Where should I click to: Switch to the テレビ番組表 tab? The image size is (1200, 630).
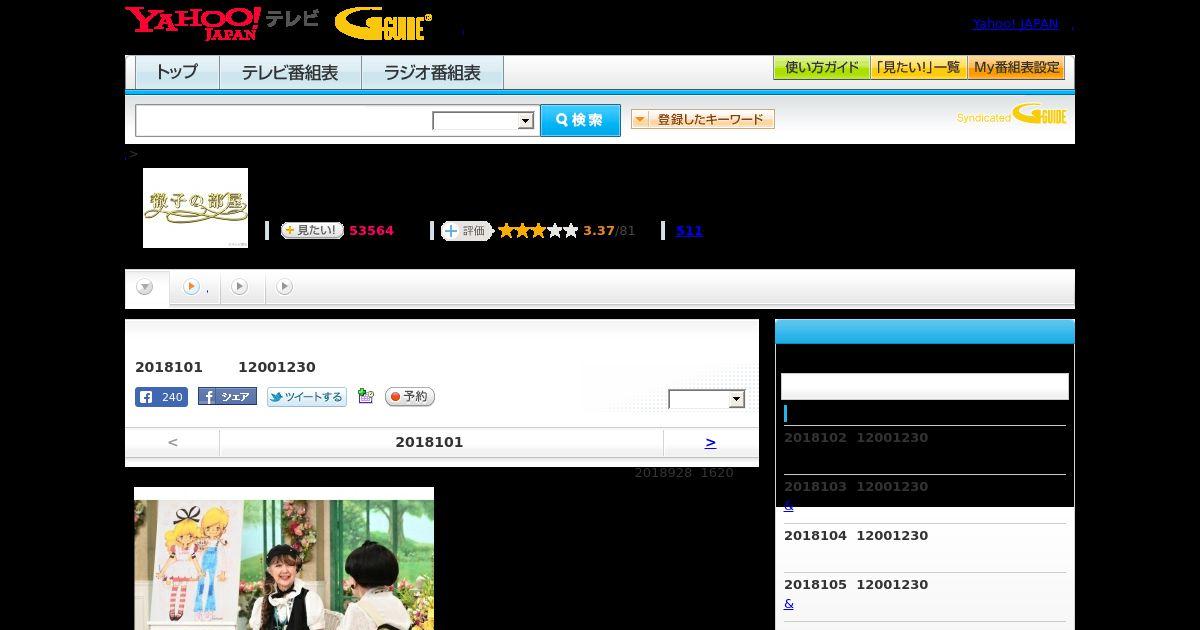coord(290,73)
